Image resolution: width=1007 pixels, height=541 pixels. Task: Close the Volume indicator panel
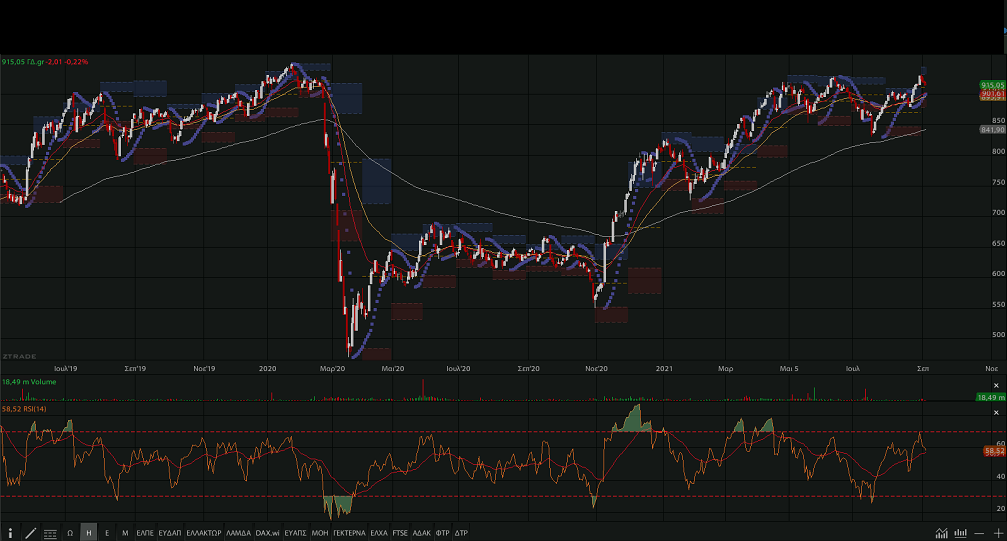pos(996,383)
